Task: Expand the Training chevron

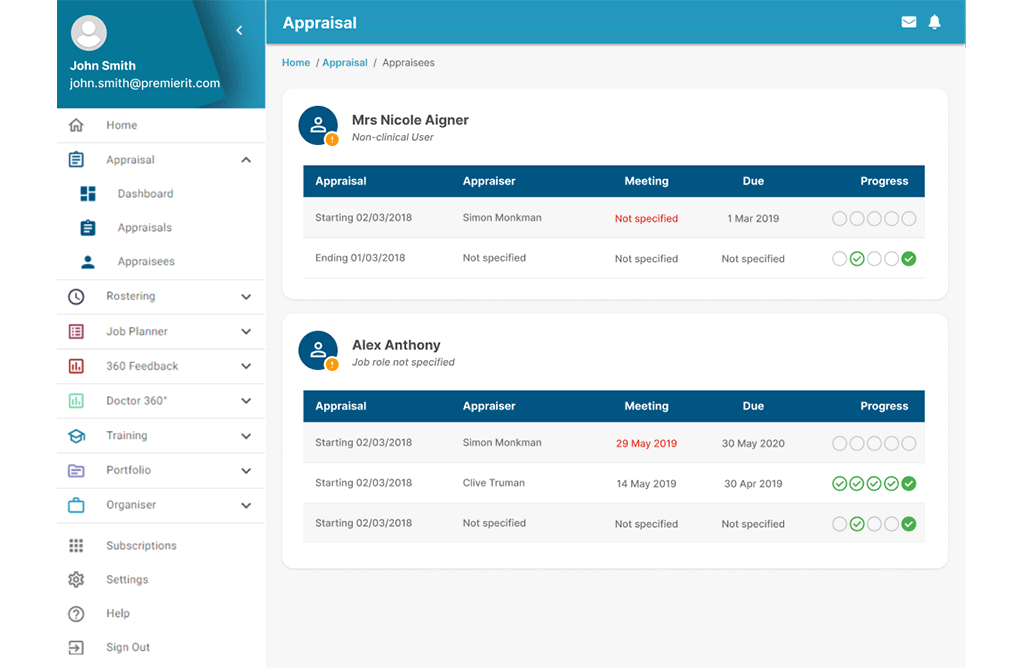Action: tap(246, 436)
